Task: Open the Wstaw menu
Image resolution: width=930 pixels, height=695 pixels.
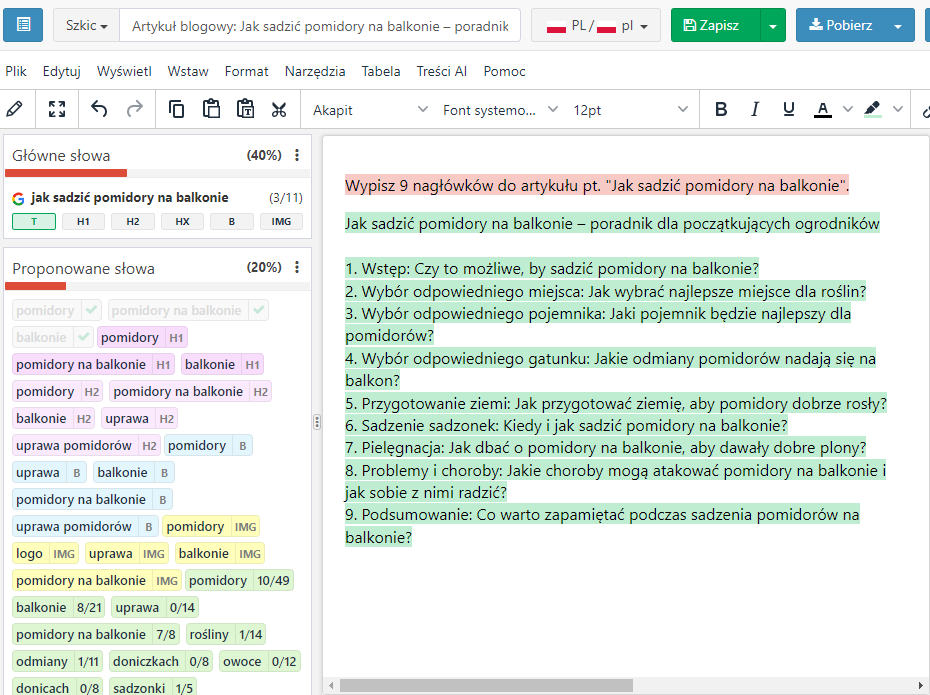Action: point(188,71)
